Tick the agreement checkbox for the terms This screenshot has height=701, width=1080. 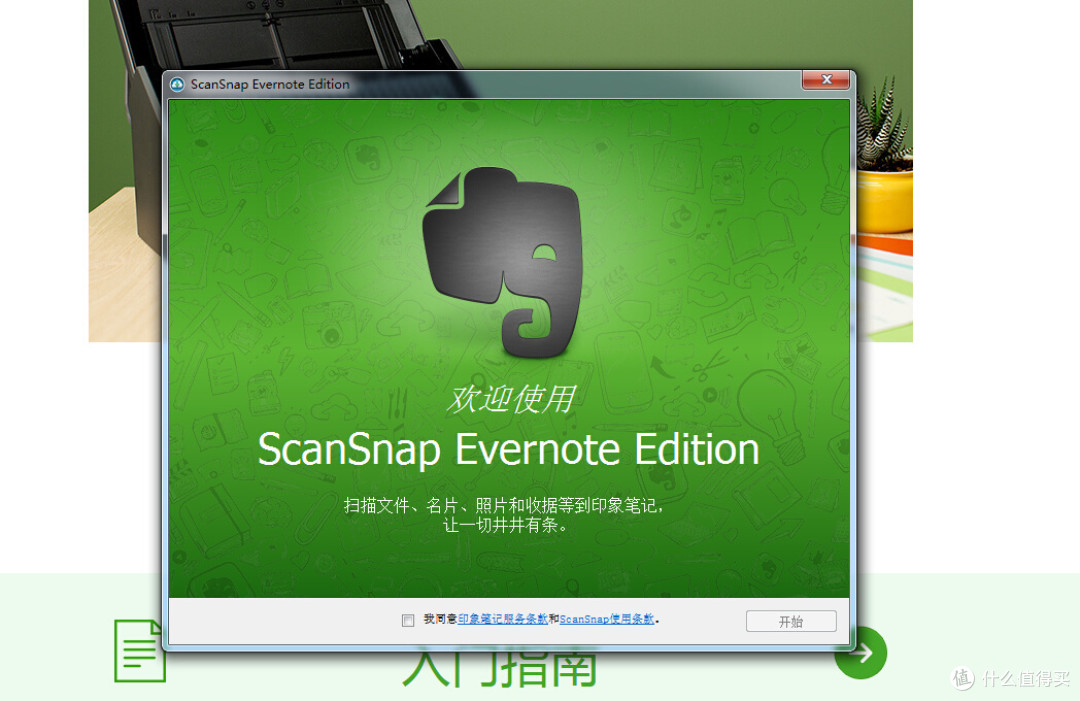[408, 620]
